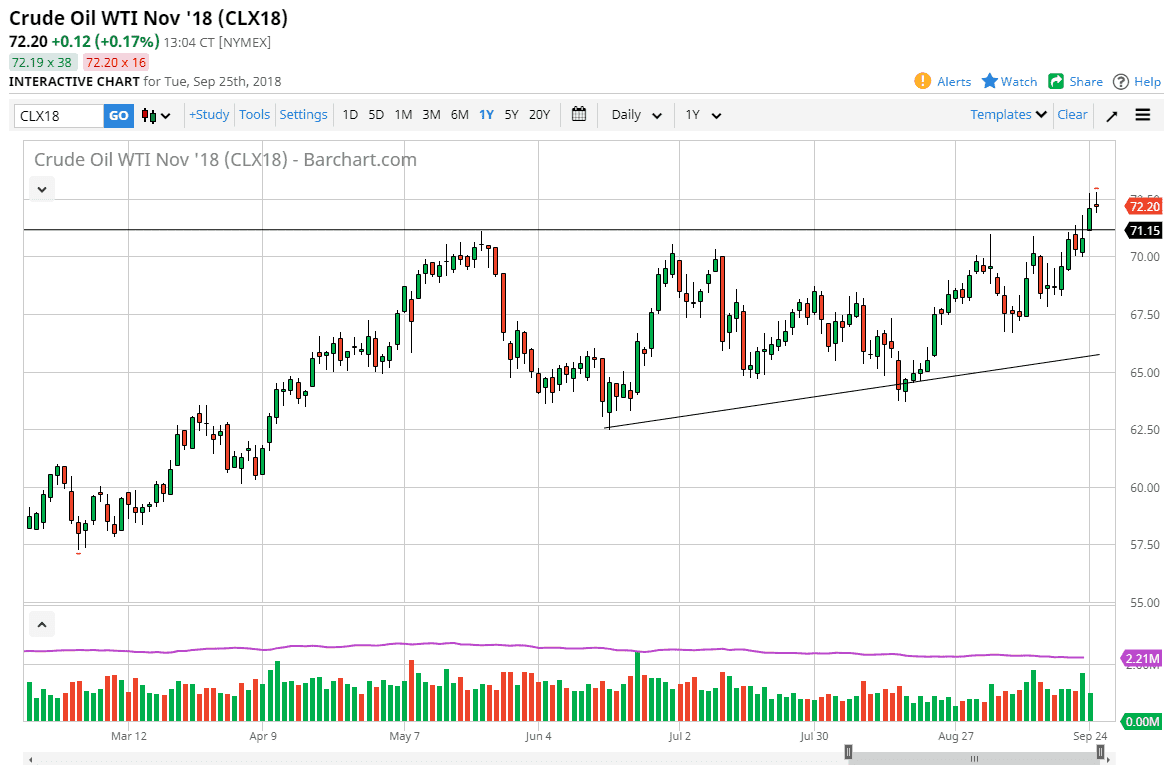Click the Clear link to remove drawings
The image size is (1164, 765).
coord(1072,115)
